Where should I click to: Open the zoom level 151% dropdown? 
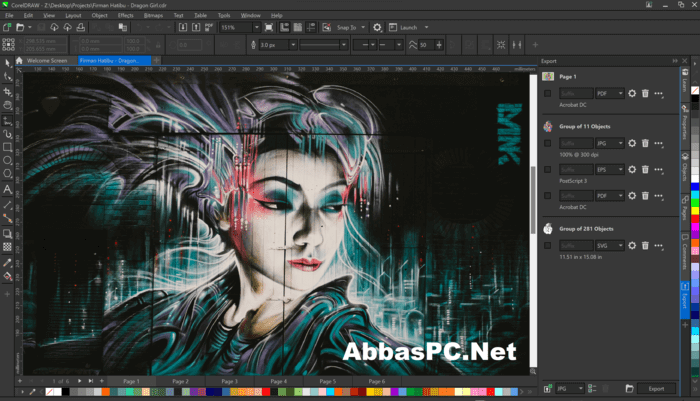(x=257, y=27)
